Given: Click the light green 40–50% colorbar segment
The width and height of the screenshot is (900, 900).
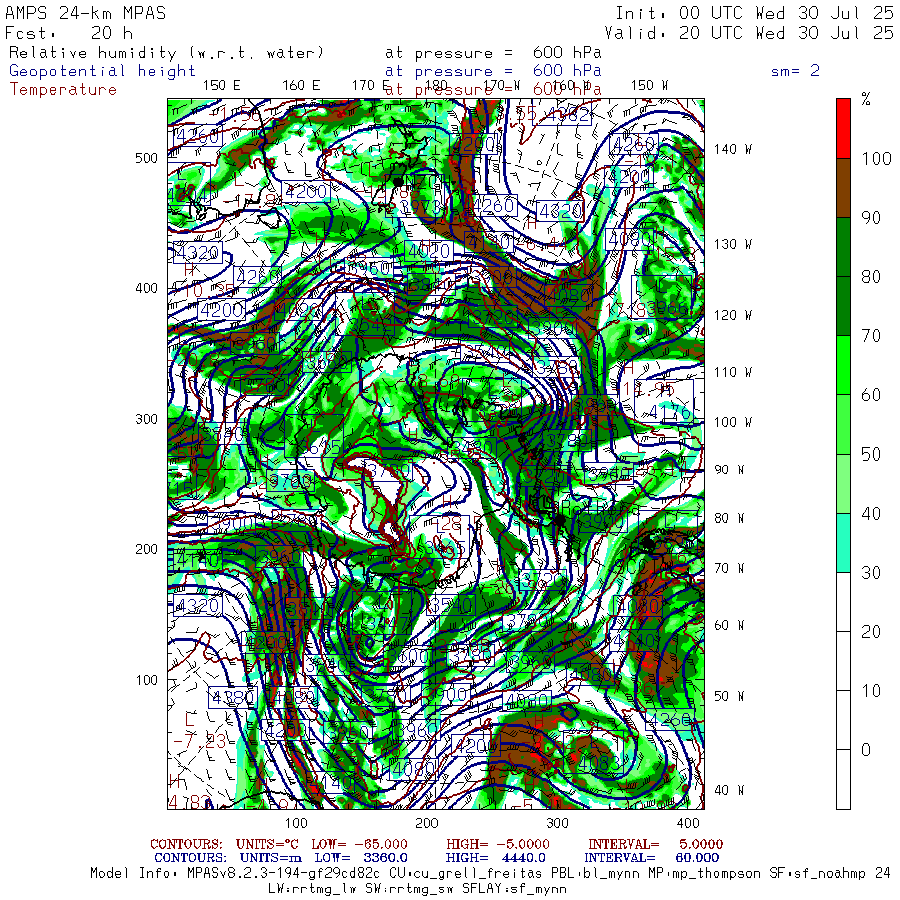Looking at the screenshot, I should (843, 483).
